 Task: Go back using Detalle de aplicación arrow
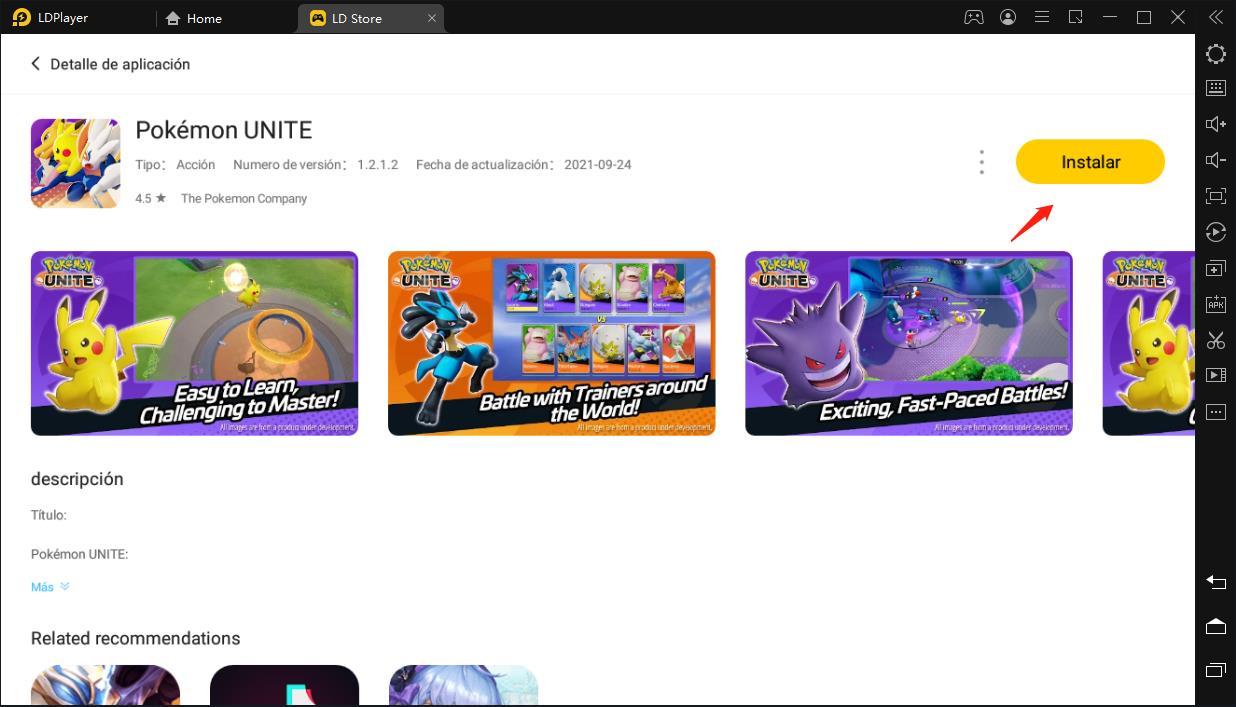[36, 64]
